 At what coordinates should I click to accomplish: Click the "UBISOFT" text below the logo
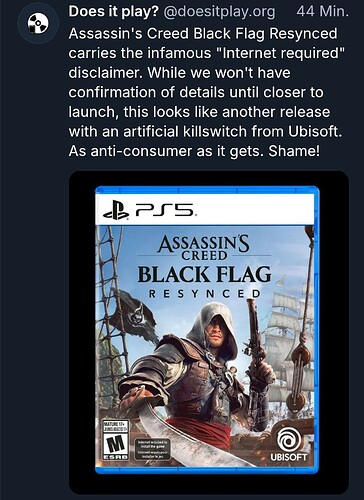pos(289,457)
